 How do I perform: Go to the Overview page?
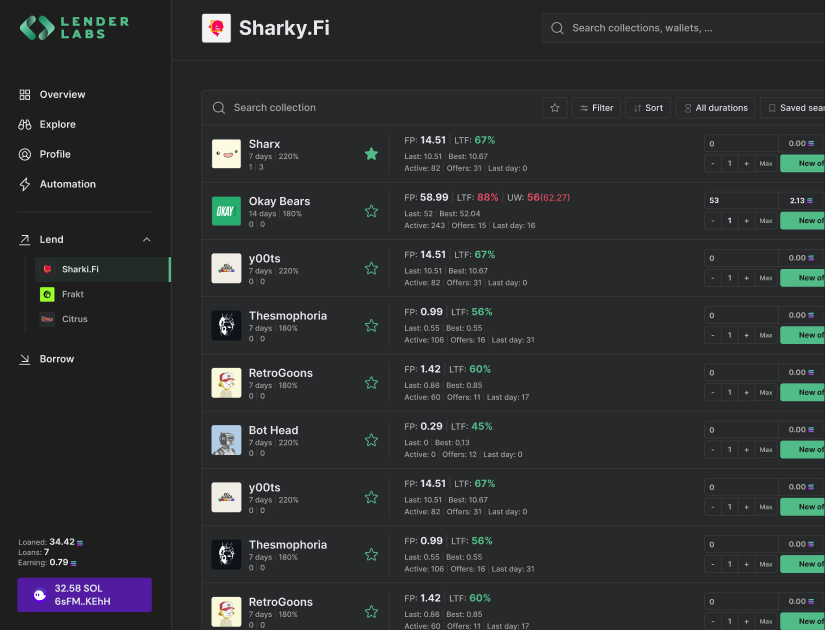62,94
